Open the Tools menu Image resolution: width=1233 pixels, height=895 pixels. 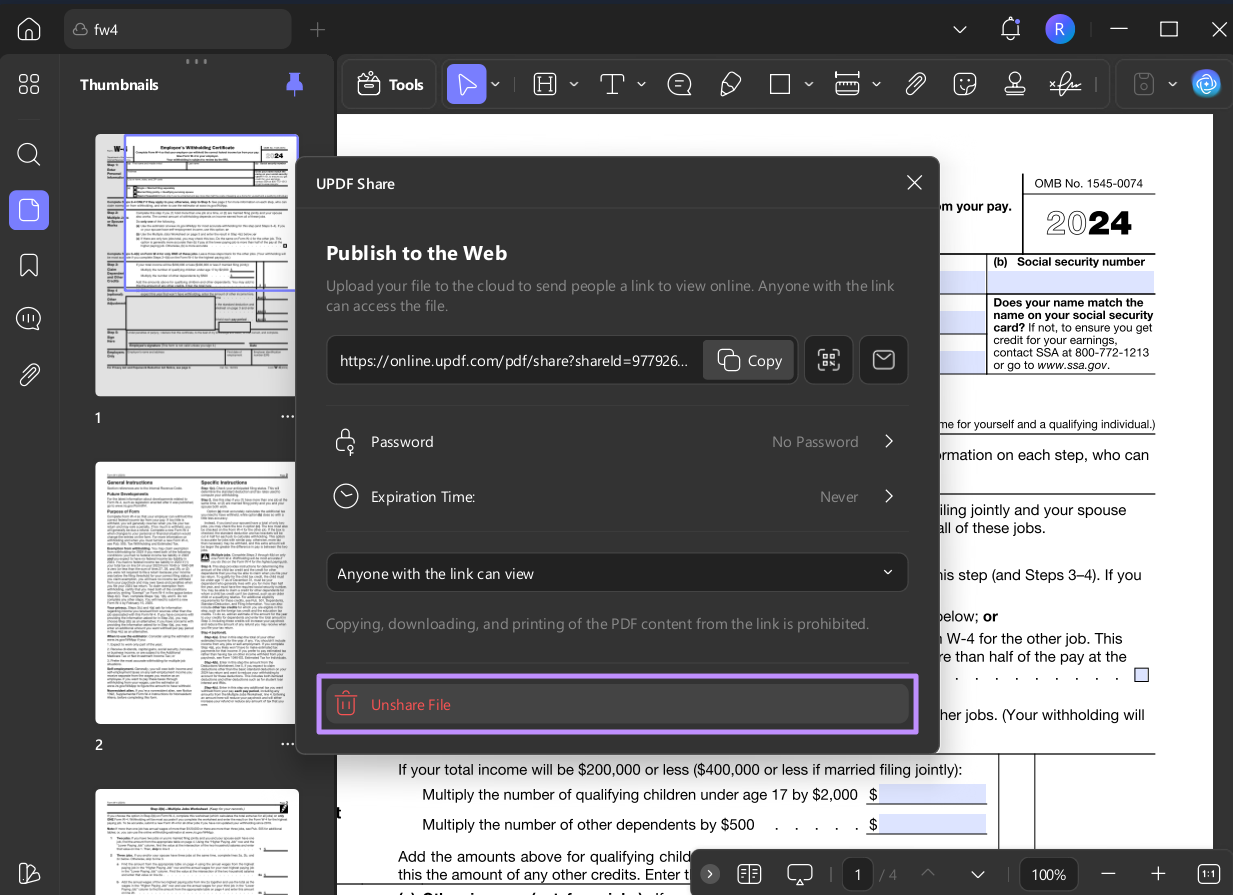pyautogui.click(x=389, y=84)
